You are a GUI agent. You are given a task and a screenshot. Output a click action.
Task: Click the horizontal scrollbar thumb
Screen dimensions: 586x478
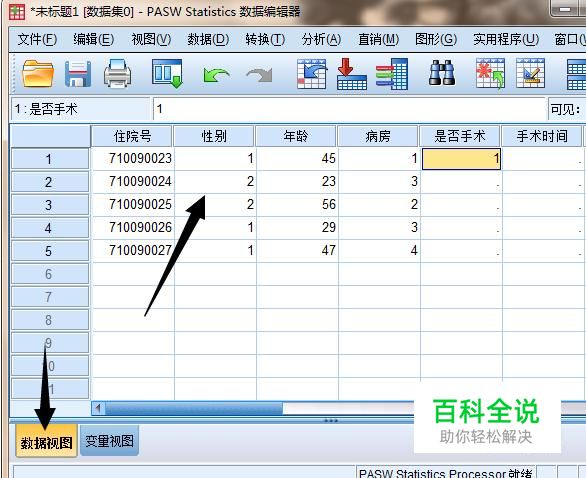[x=194, y=408]
